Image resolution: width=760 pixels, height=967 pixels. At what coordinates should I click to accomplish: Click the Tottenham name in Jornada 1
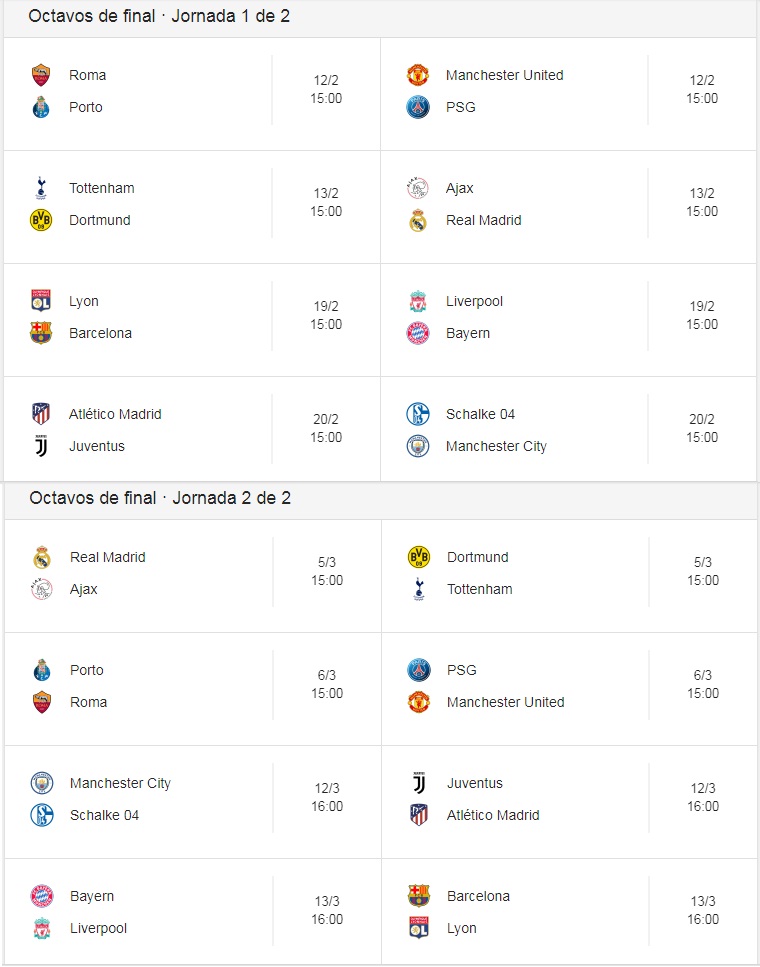pyautogui.click(x=102, y=188)
